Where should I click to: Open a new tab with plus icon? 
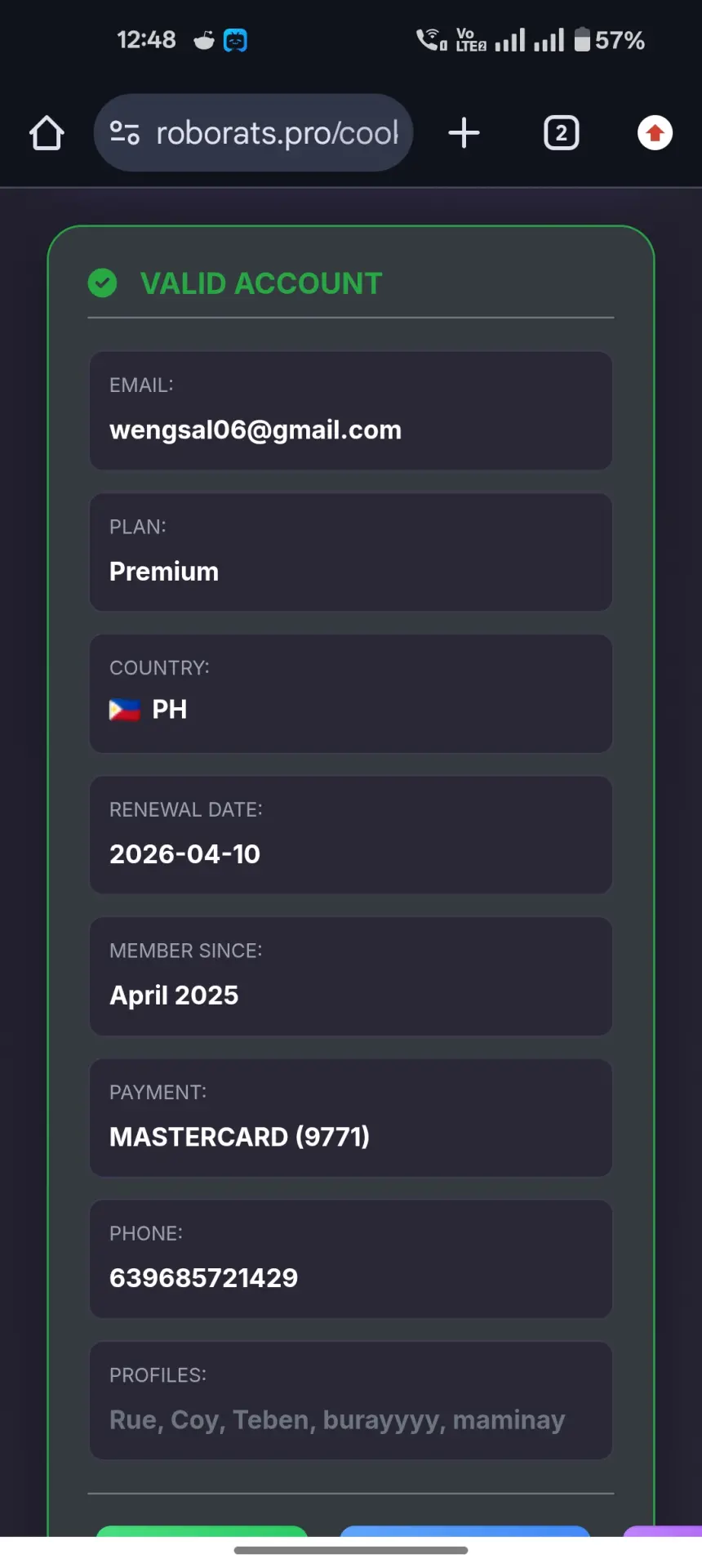click(x=464, y=133)
